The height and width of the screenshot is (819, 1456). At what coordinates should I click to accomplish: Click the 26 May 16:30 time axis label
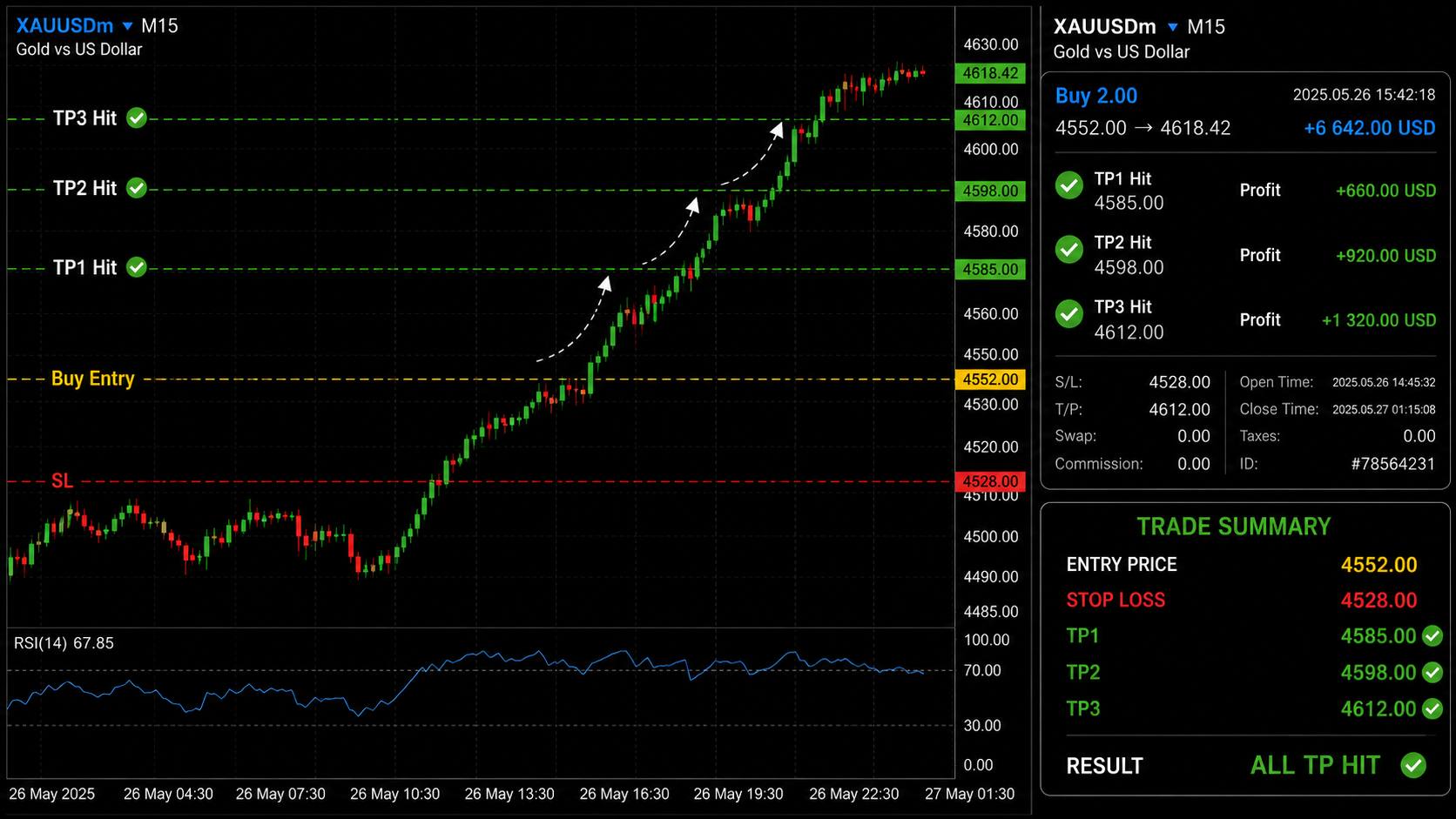(x=624, y=794)
